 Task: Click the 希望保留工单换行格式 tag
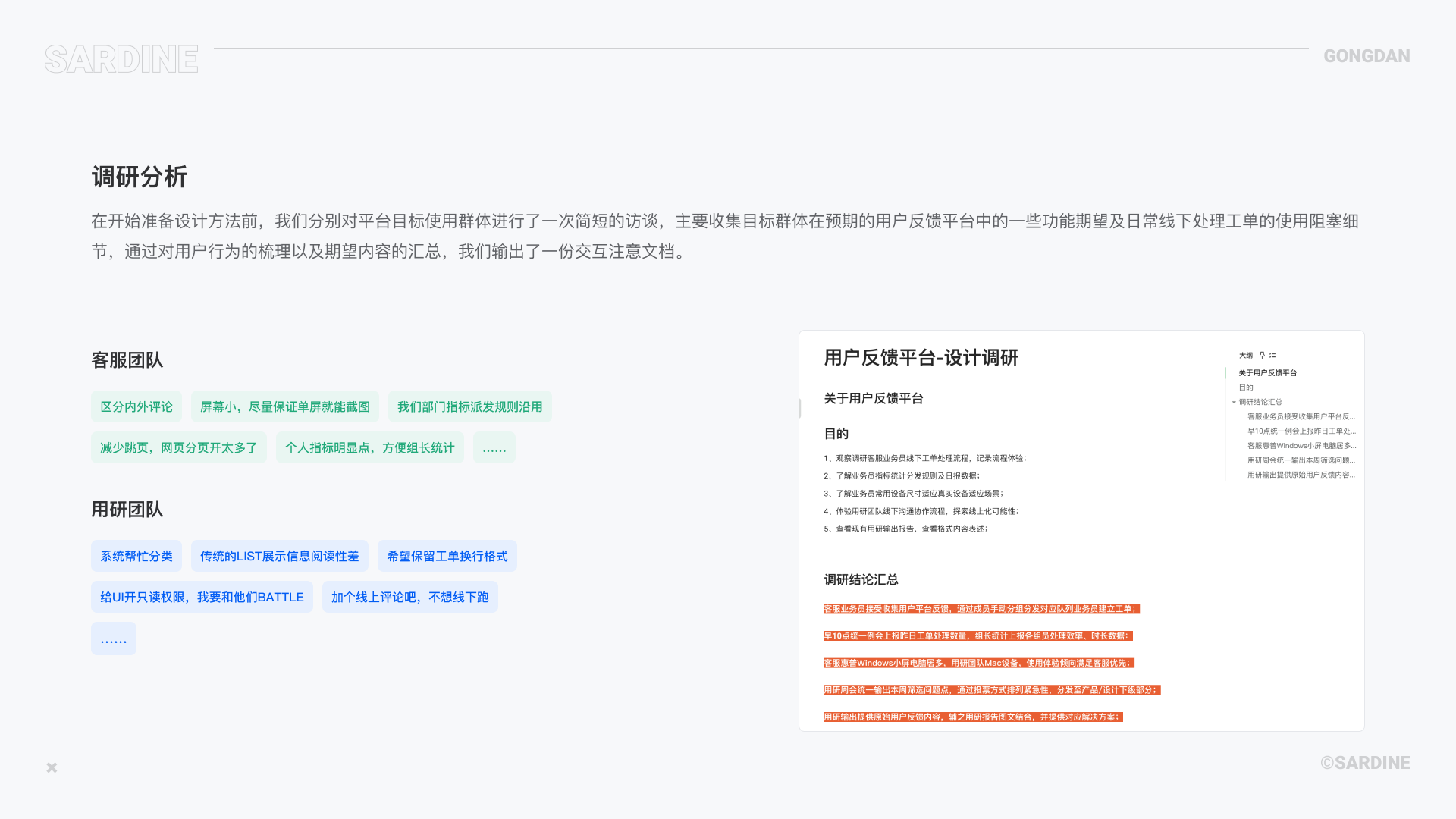447,556
